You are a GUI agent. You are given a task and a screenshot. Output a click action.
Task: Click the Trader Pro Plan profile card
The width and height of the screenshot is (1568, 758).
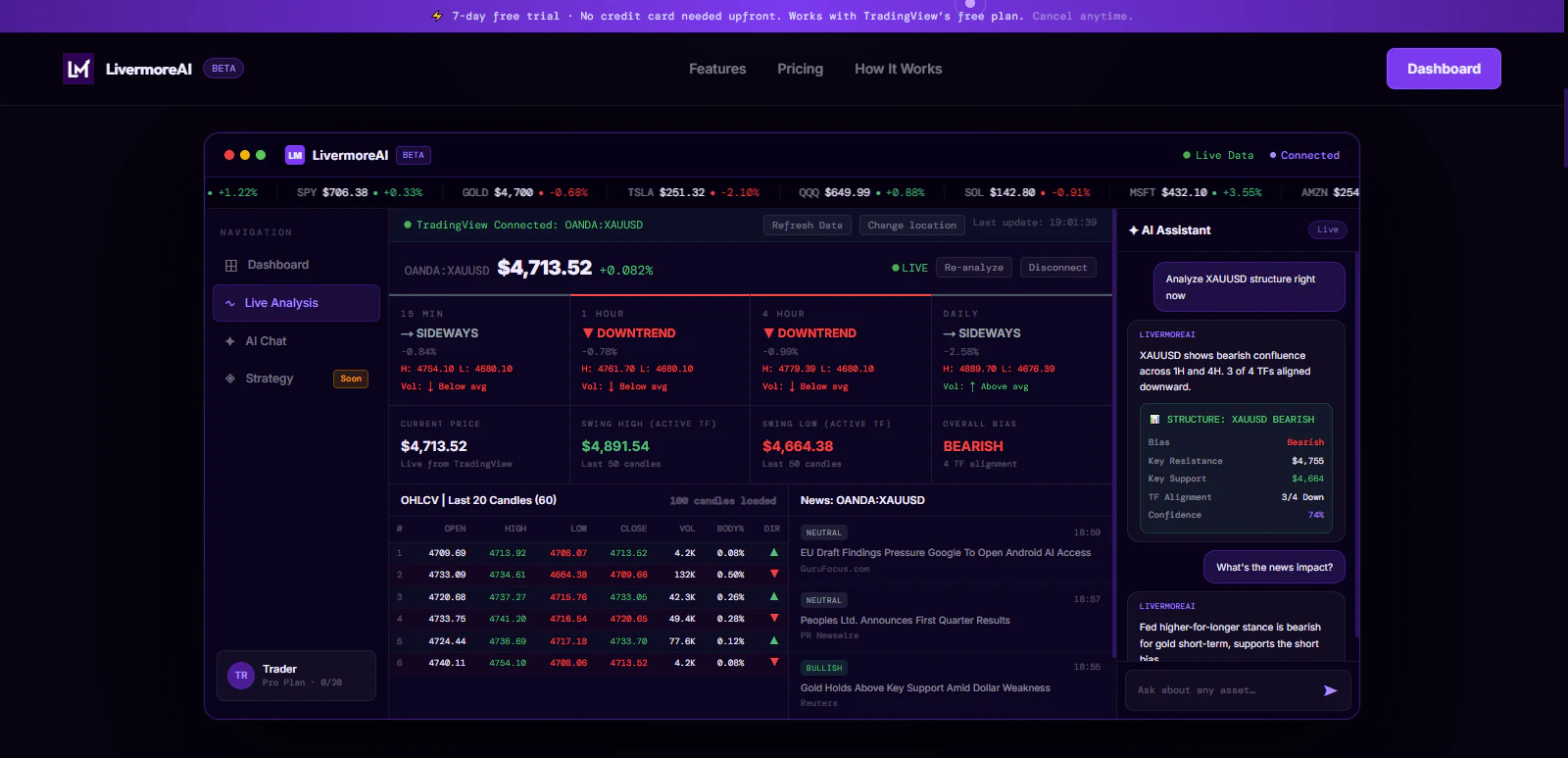[x=296, y=676]
